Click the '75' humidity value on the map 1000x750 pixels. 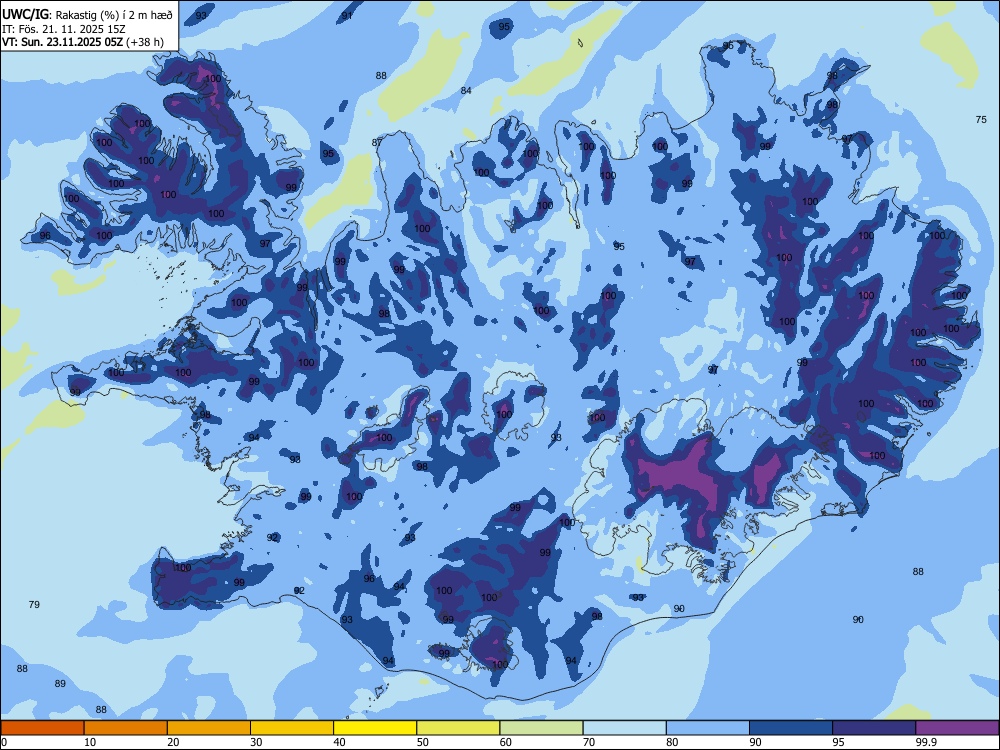981,119
